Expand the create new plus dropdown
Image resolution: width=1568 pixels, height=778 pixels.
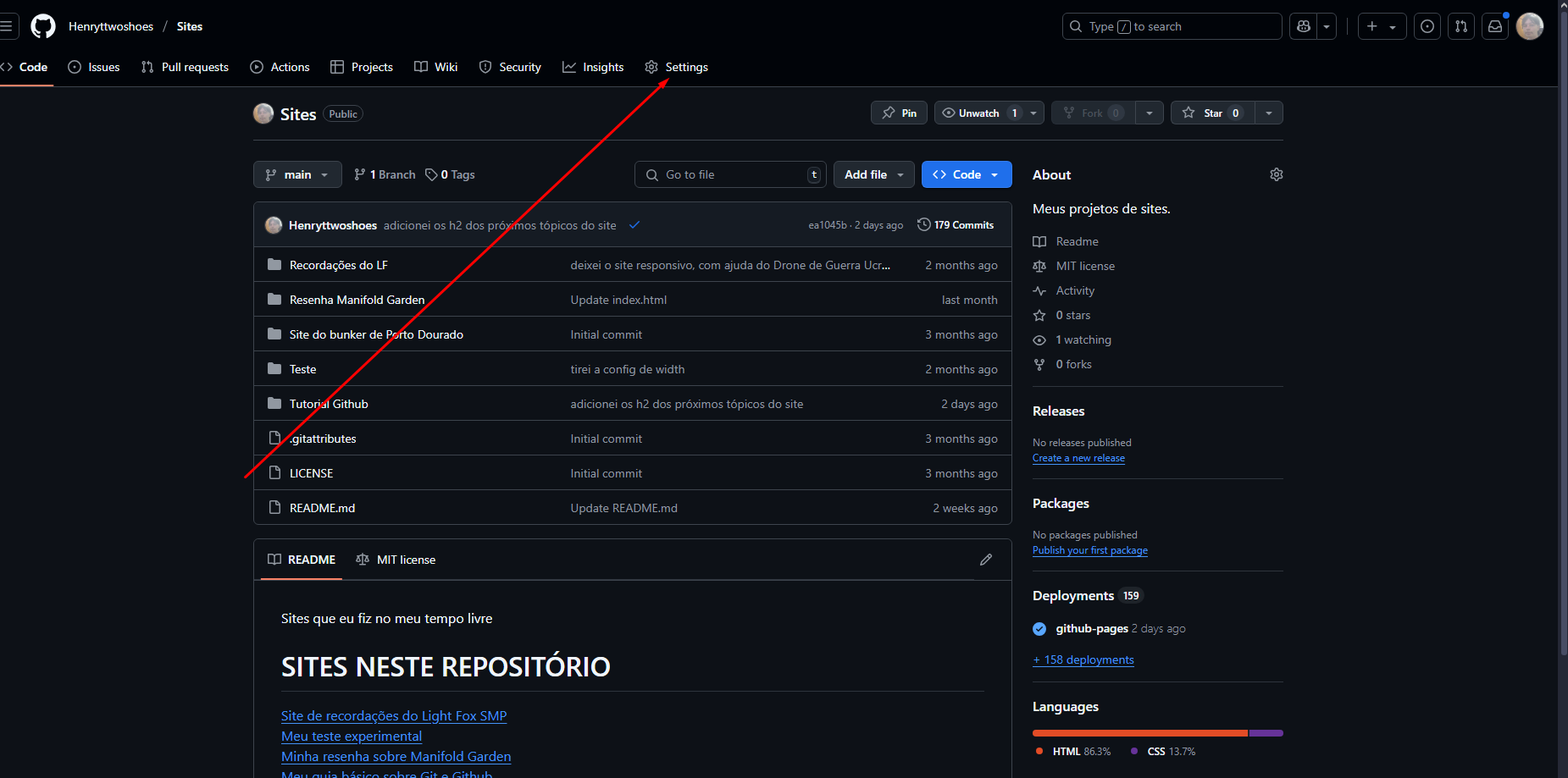tap(1382, 26)
